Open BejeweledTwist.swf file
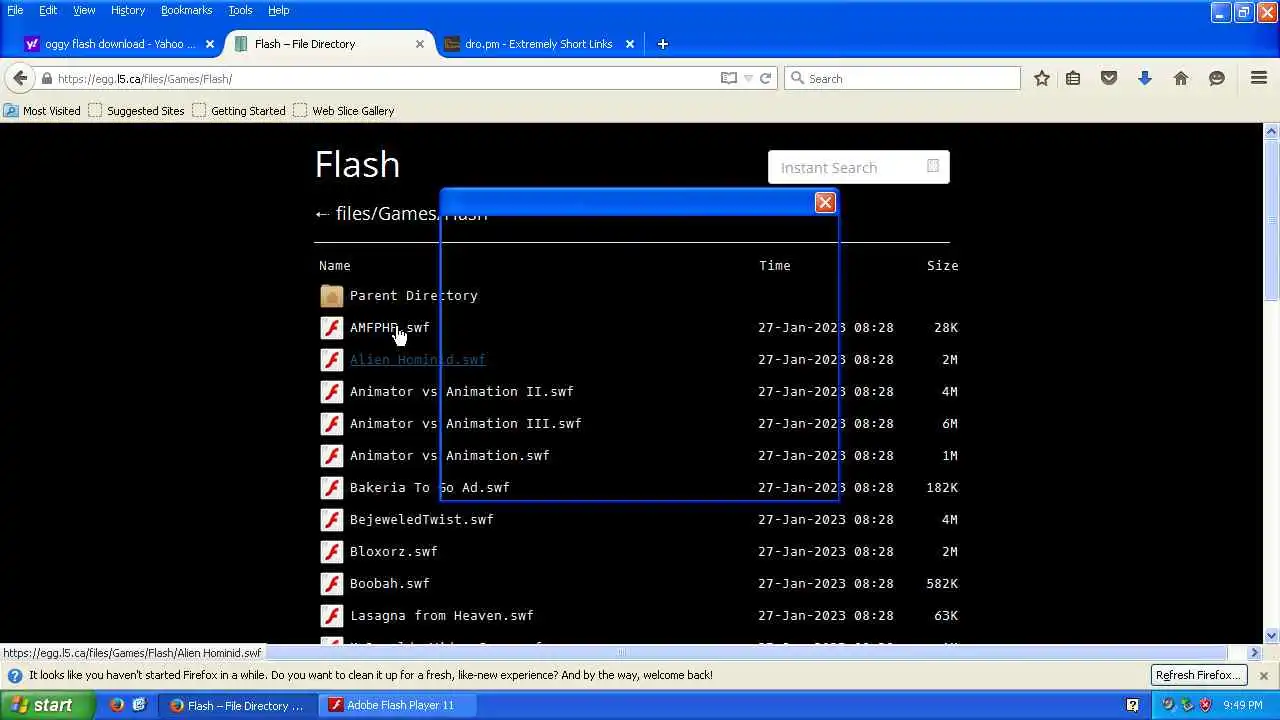1280x720 pixels. pyautogui.click(x=422, y=520)
